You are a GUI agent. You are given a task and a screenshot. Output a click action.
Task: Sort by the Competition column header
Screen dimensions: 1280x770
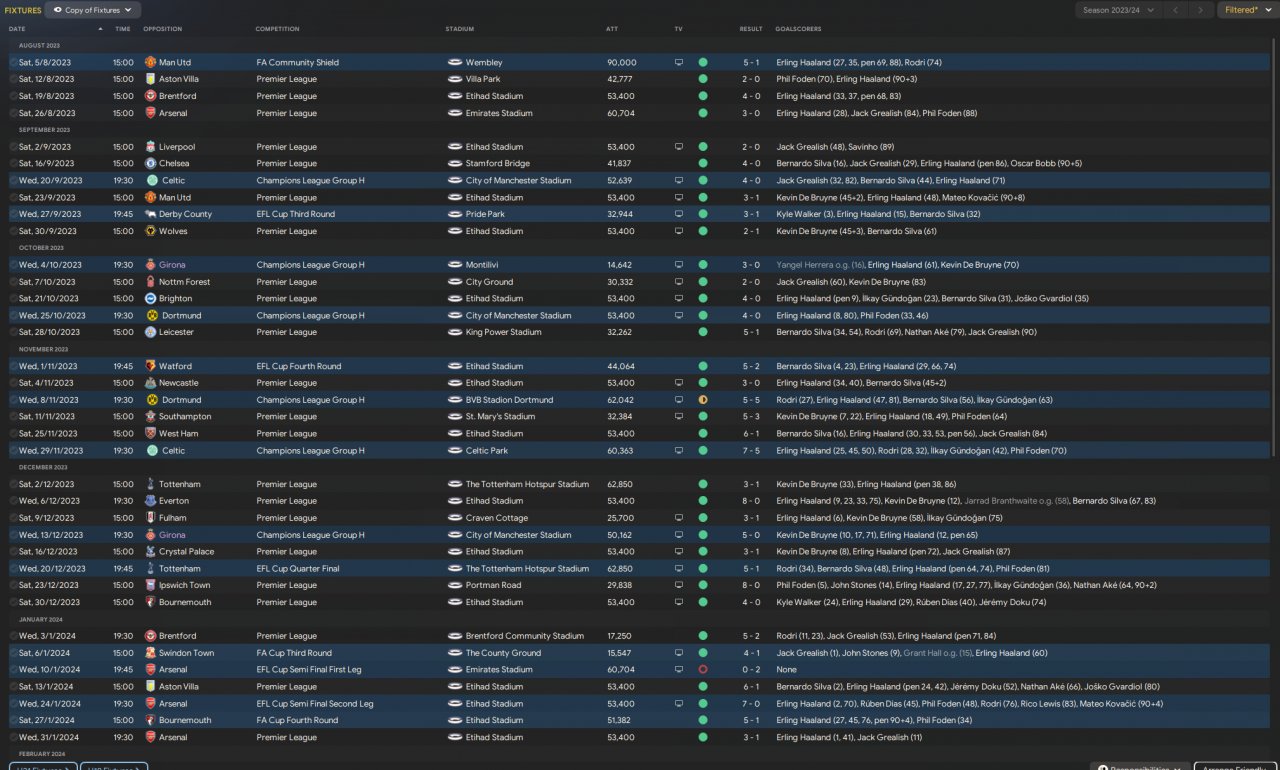(x=277, y=29)
